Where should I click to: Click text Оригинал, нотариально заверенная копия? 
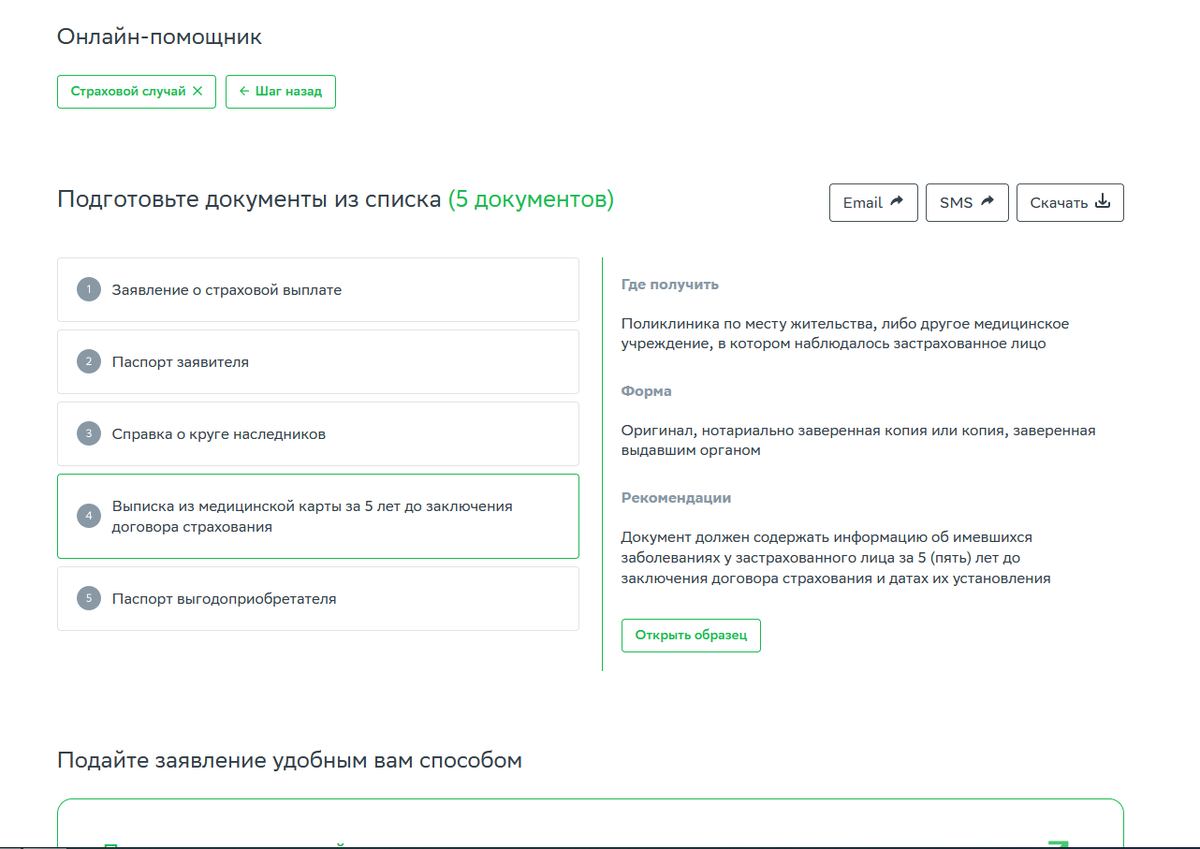tap(858, 440)
